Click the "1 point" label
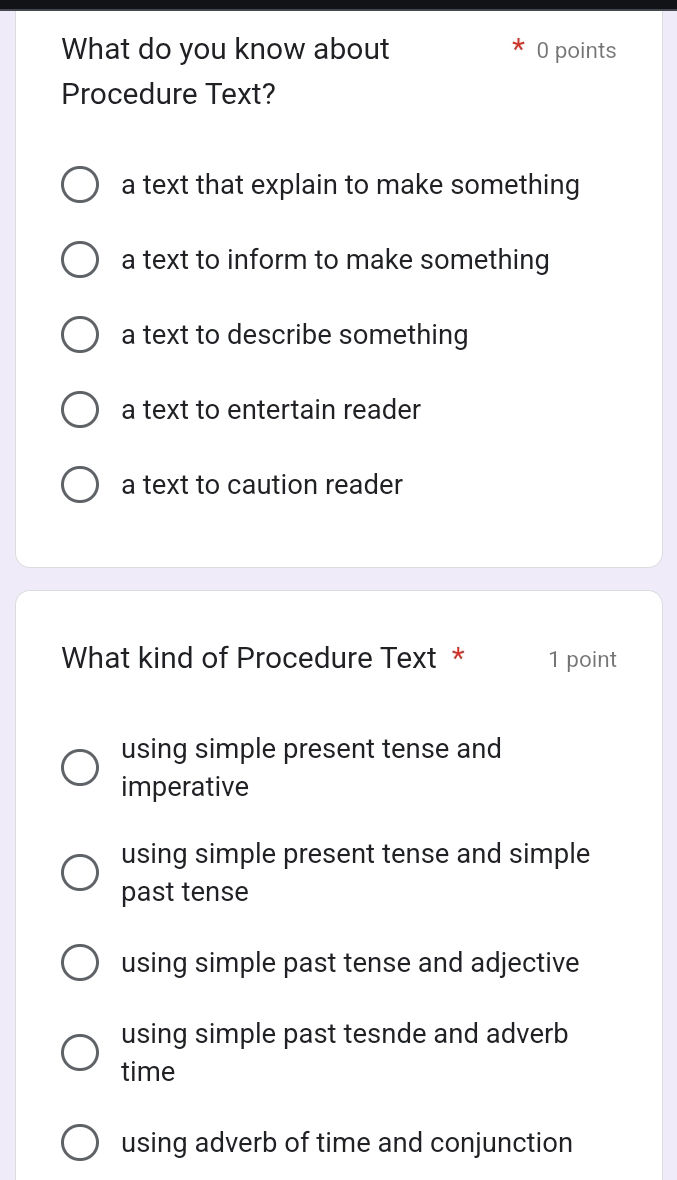 pyautogui.click(x=583, y=659)
